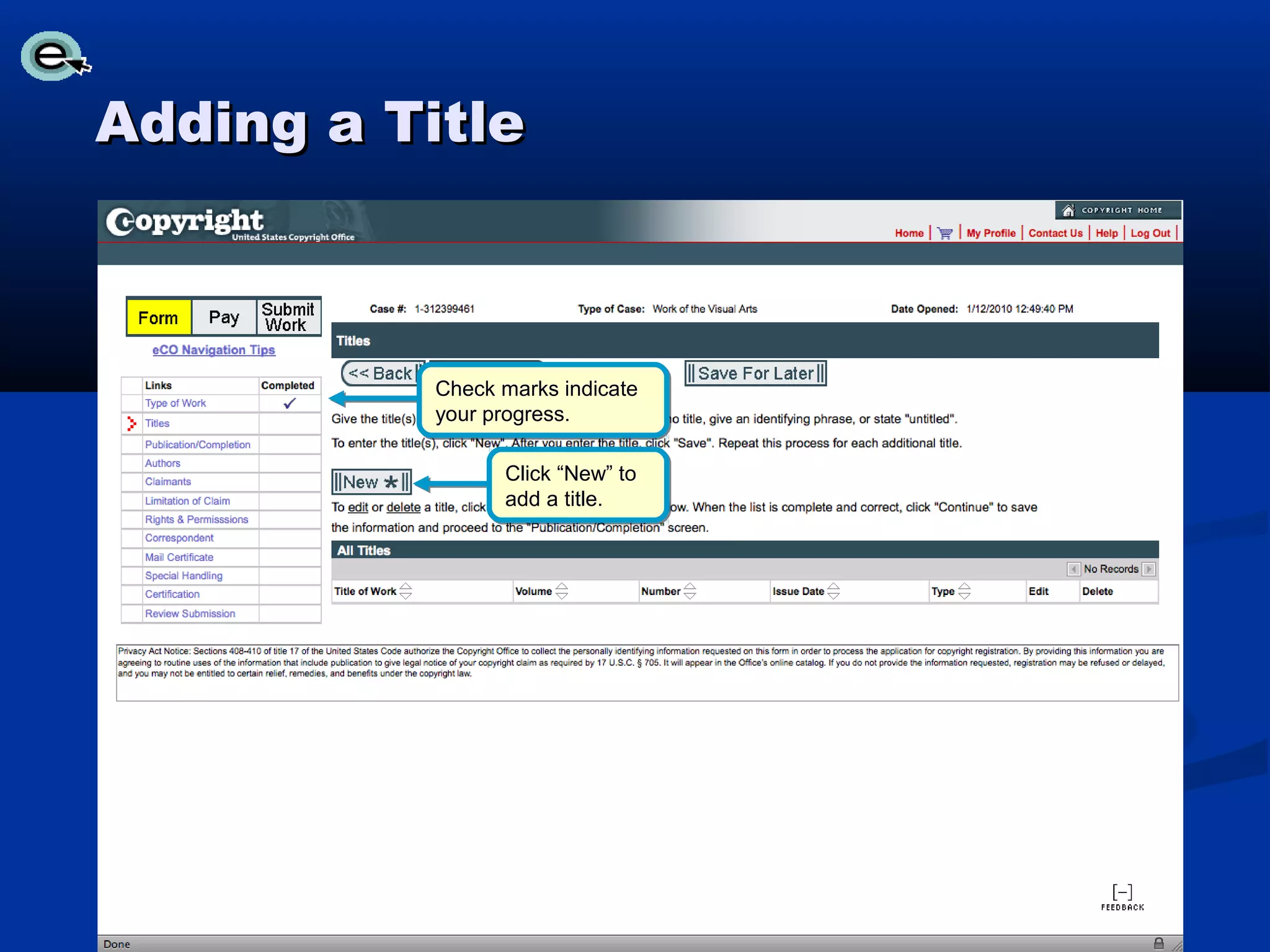Screen dimensions: 1270x952
Task: Click the New button to add title
Action: tap(371, 482)
